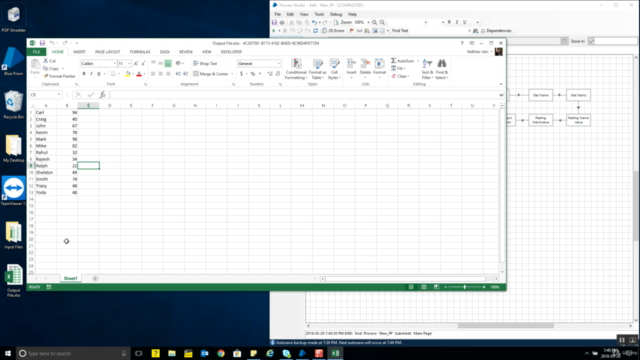Open Excel from the Windows taskbar
Viewport: 640px width, 360px height.
click(x=335, y=353)
